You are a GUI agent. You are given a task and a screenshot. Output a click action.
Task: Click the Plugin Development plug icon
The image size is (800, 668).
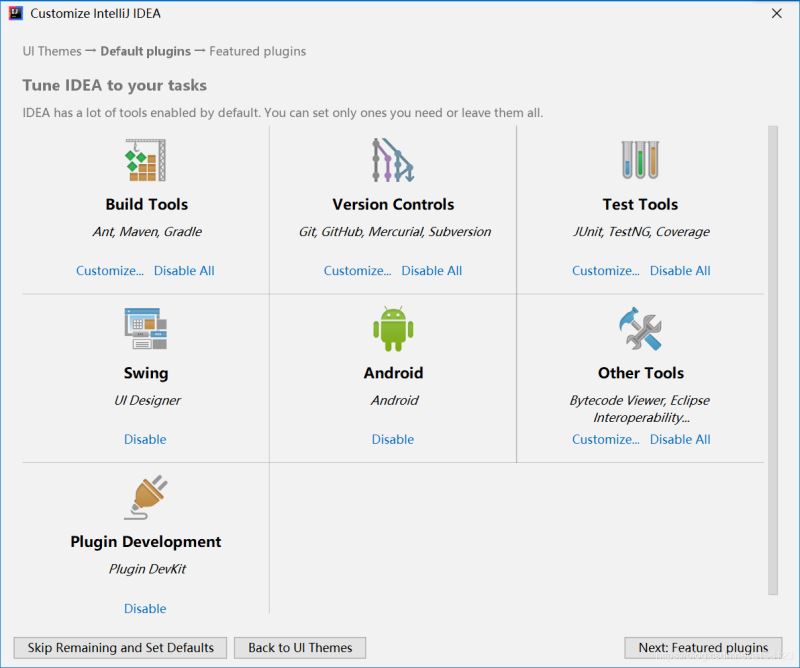coord(146,498)
